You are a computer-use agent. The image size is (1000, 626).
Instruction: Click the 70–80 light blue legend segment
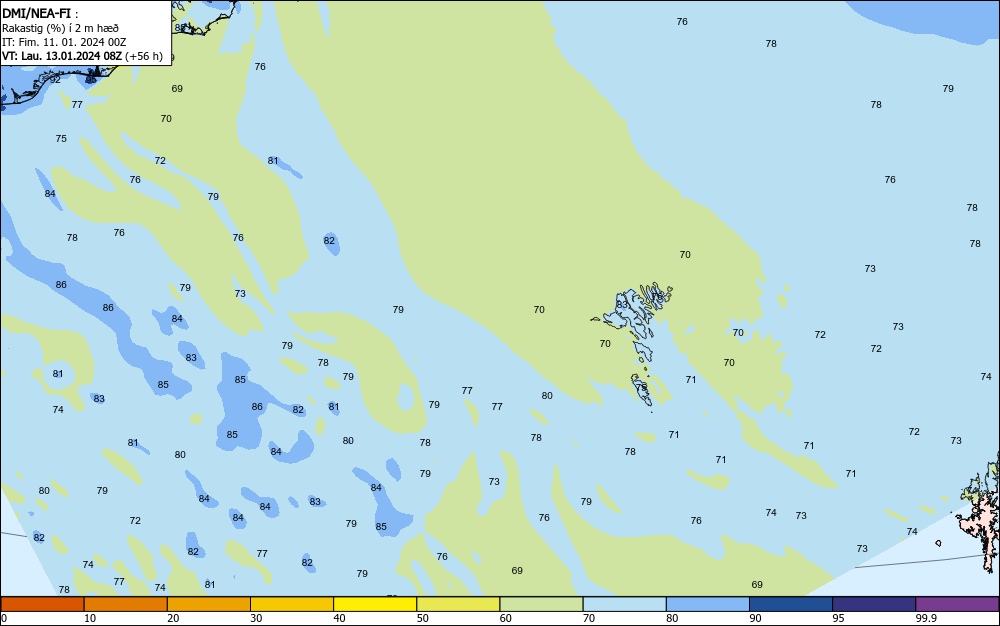pos(624,604)
